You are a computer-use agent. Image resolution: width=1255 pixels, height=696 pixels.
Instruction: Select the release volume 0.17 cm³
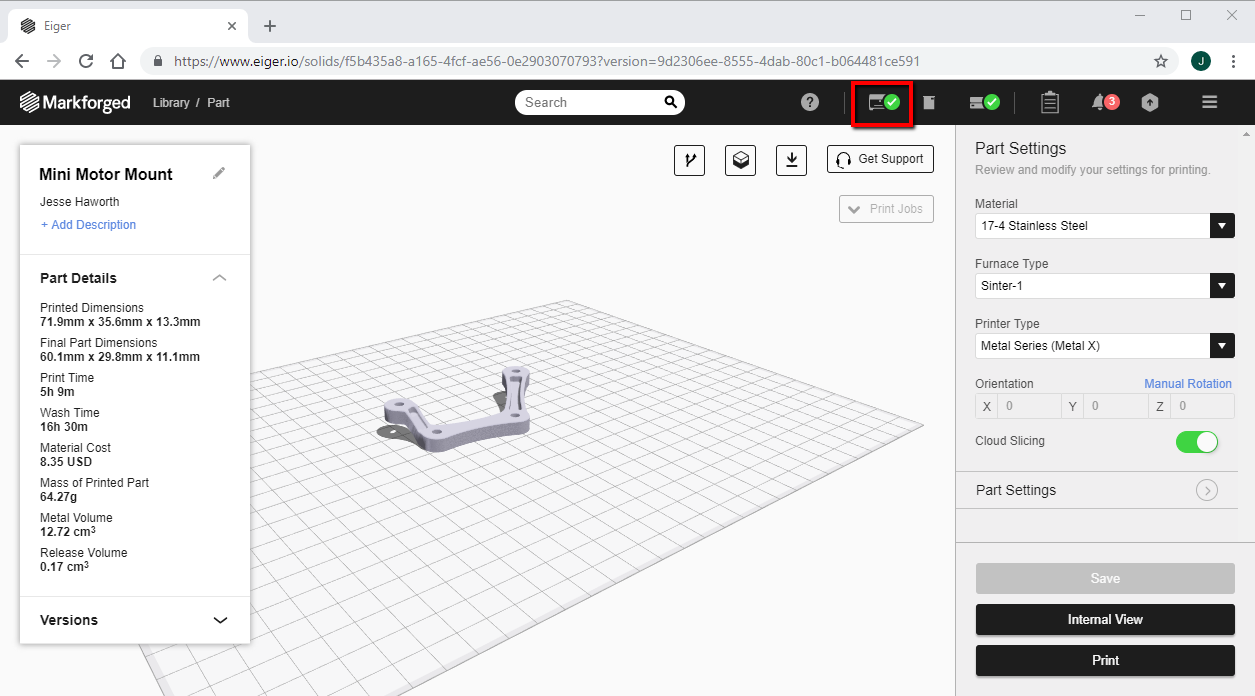[65, 566]
